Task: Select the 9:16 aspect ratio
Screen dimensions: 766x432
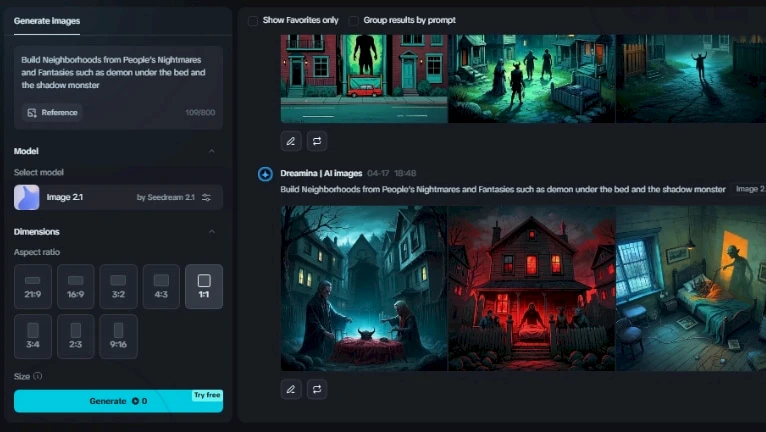Action: 118,337
